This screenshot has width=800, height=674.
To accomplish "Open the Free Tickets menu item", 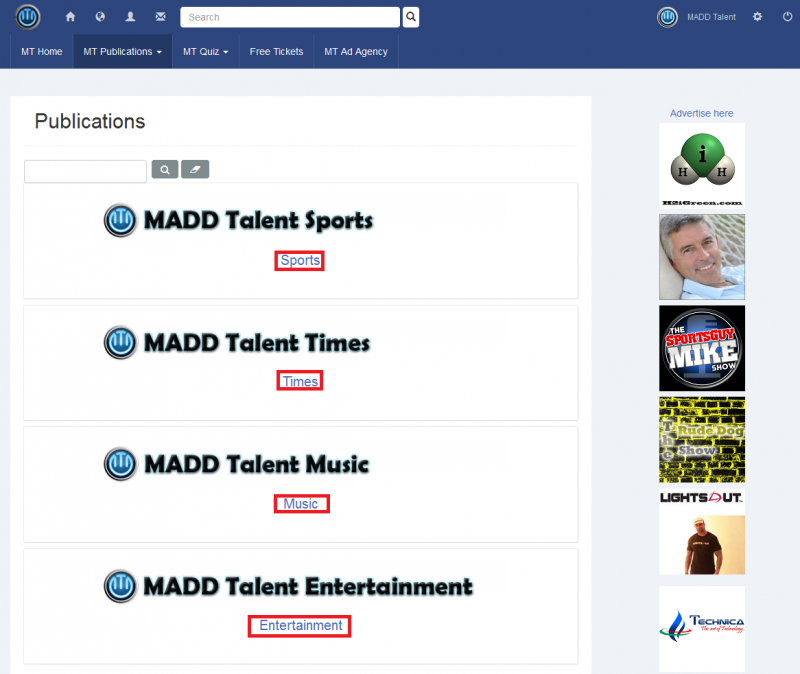I will 277,52.
